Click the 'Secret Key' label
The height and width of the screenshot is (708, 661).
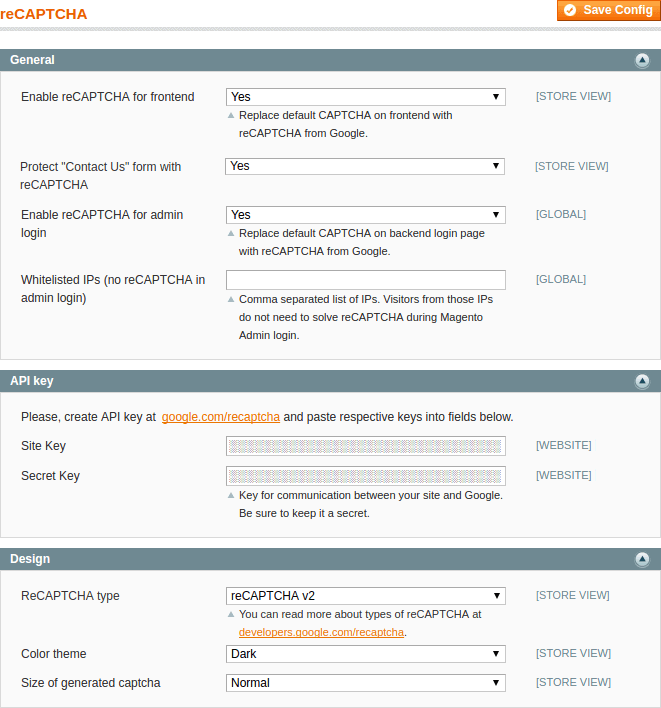point(50,476)
